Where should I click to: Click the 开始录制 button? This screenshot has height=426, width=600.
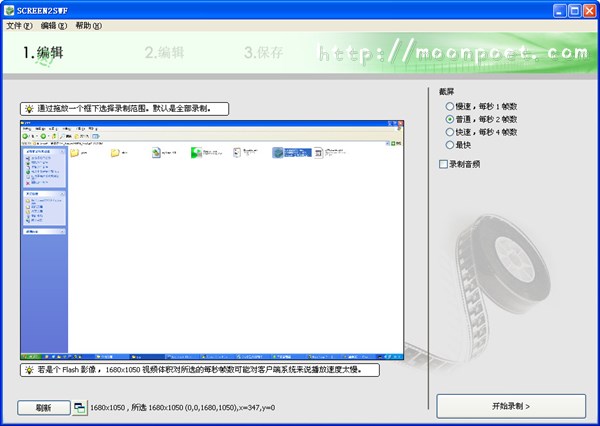point(511,406)
